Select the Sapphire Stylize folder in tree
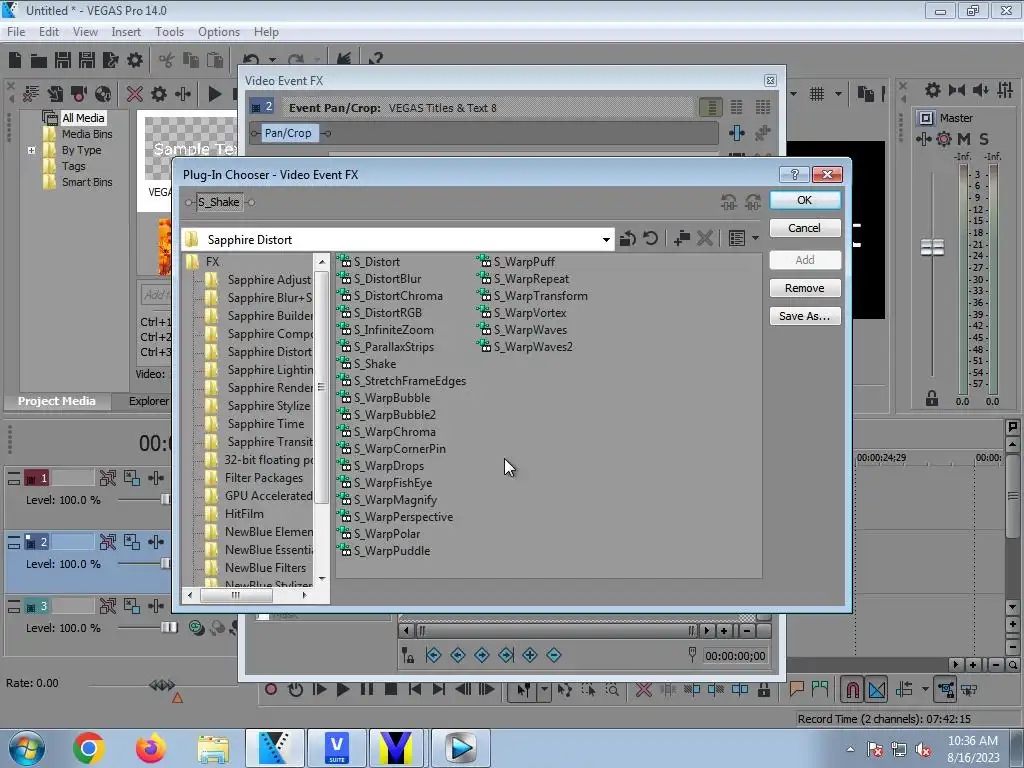 point(268,406)
